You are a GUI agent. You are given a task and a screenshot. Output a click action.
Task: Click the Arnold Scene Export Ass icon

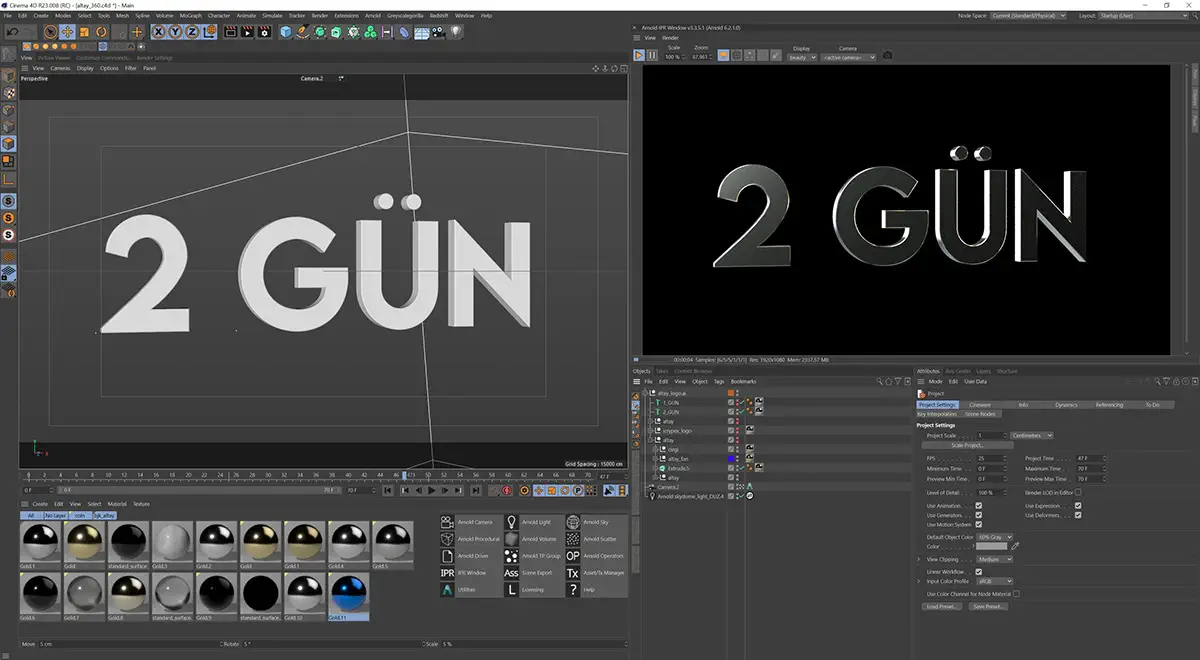pyautogui.click(x=510, y=573)
